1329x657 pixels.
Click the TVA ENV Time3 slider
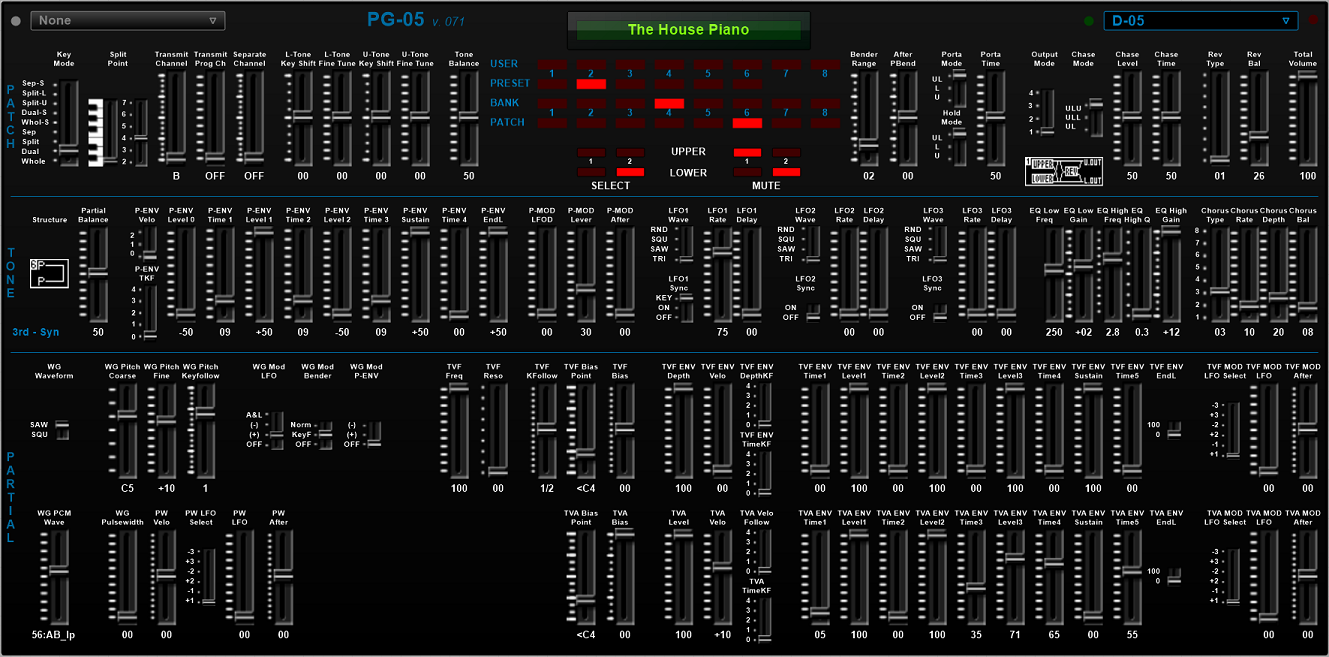(976, 576)
